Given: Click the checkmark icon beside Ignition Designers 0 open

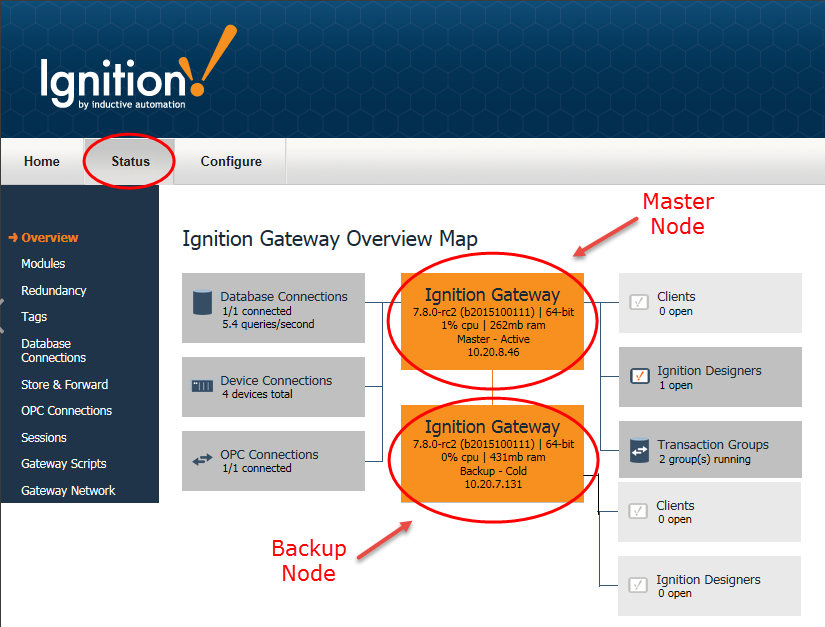Looking at the screenshot, I should coord(638,585).
